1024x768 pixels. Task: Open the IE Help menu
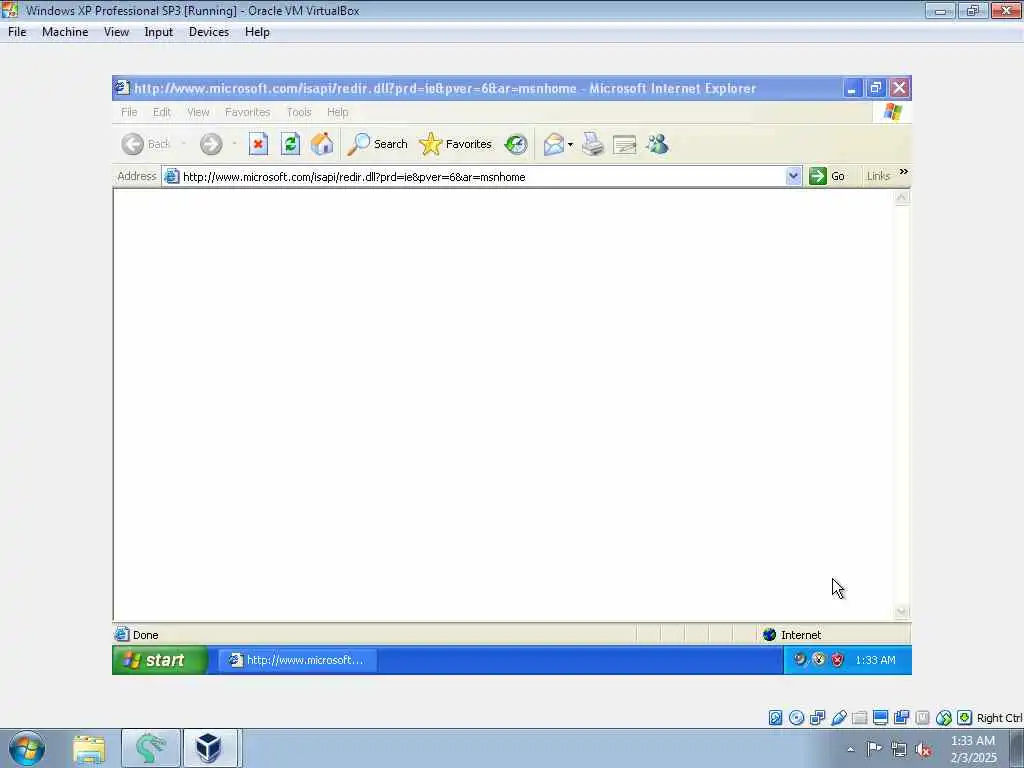point(338,112)
